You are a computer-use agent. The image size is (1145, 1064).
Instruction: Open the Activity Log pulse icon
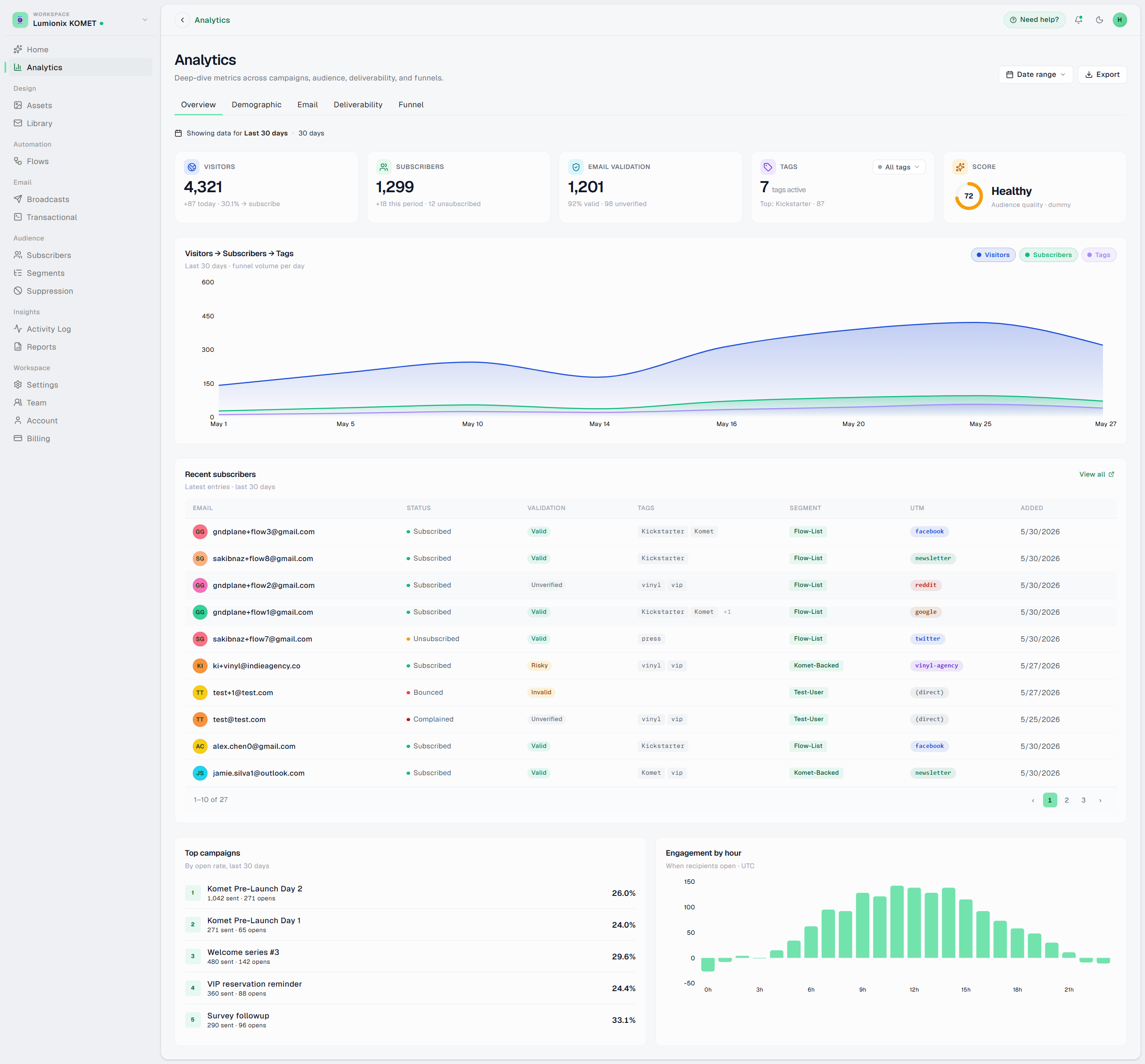coord(18,329)
